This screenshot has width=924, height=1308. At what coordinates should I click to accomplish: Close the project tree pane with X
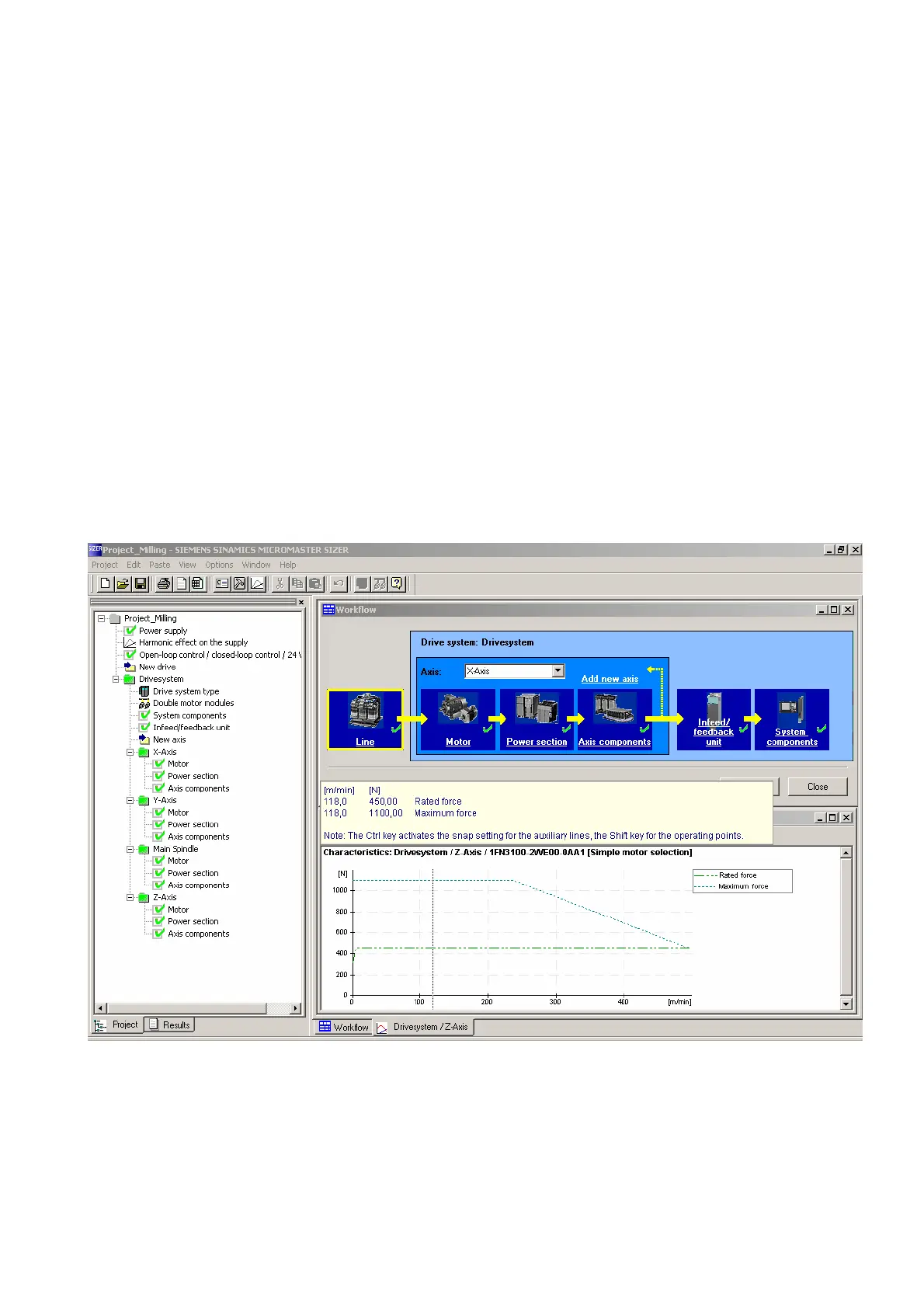pyautogui.click(x=301, y=602)
